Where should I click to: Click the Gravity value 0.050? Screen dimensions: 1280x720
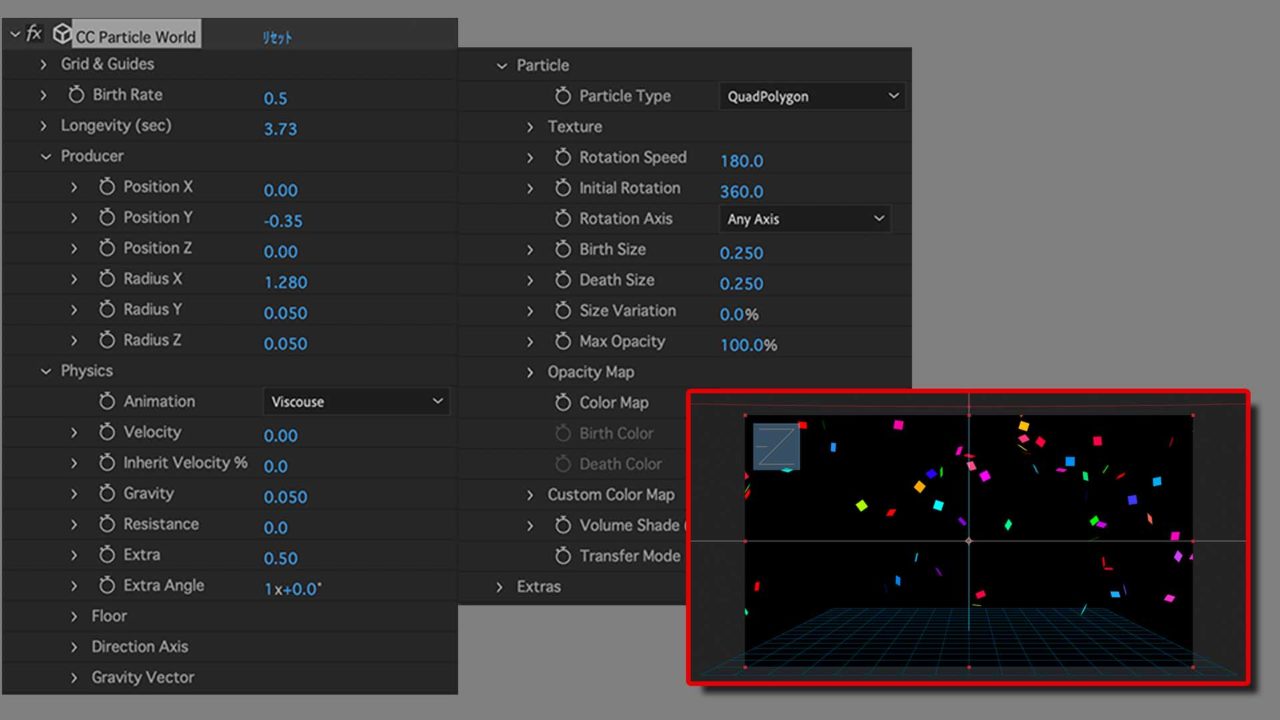coord(285,497)
